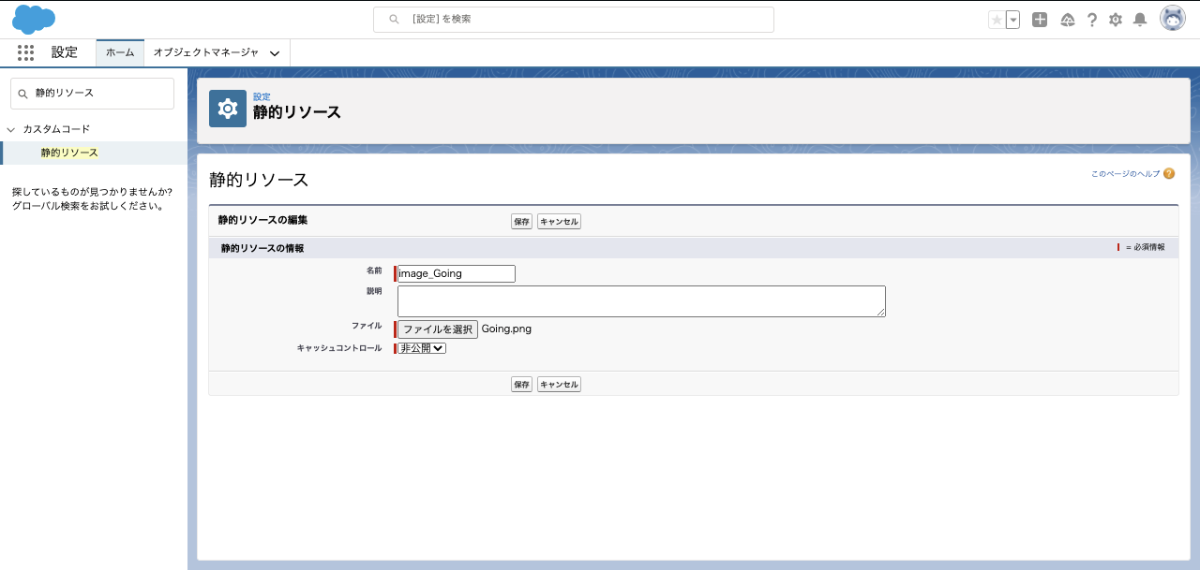The height and width of the screenshot is (570, 1200).
Task: Click the top キャンセル button
Action: click(x=559, y=221)
